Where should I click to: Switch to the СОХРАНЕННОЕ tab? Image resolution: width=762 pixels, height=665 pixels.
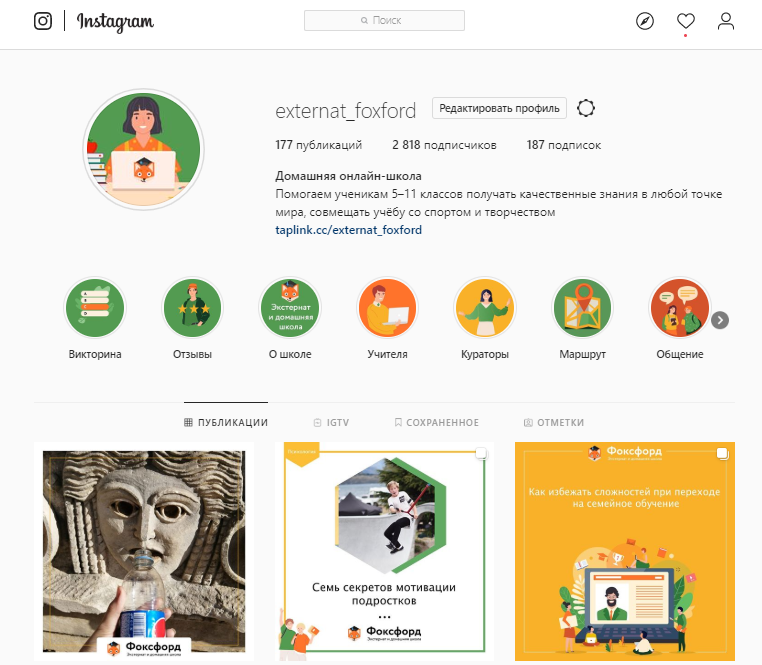point(436,422)
